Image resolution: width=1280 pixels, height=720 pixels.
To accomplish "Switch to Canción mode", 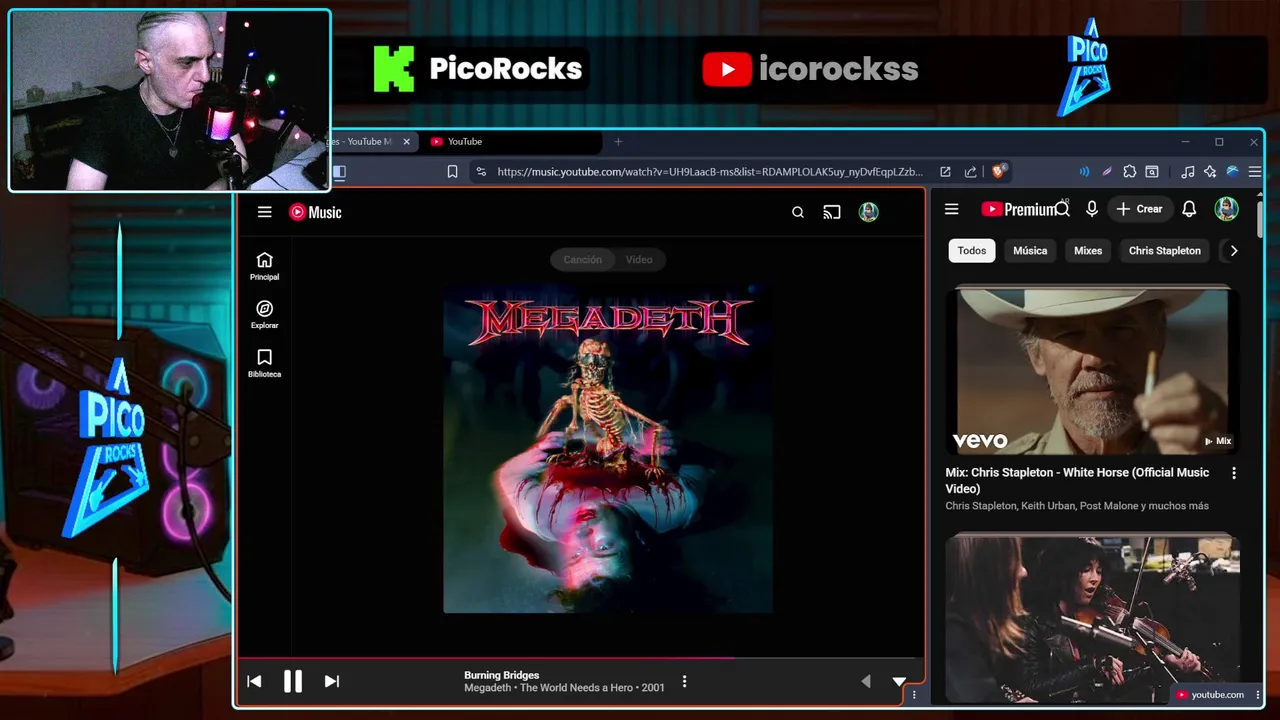I will coord(582,260).
